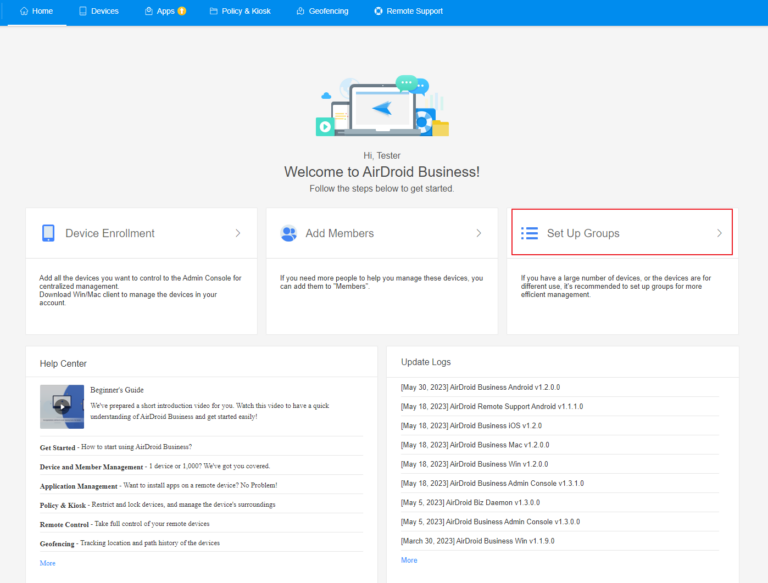Click the Remote Support lifebuoy icon

379,11
